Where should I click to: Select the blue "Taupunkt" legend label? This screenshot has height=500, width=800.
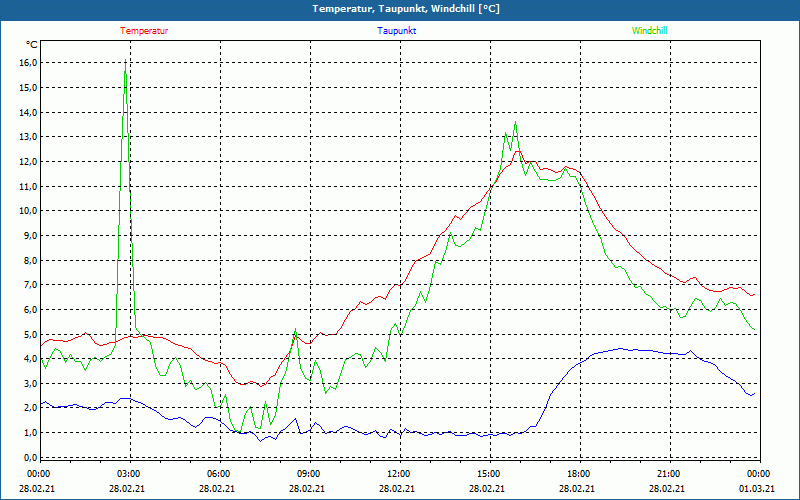tap(396, 31)
